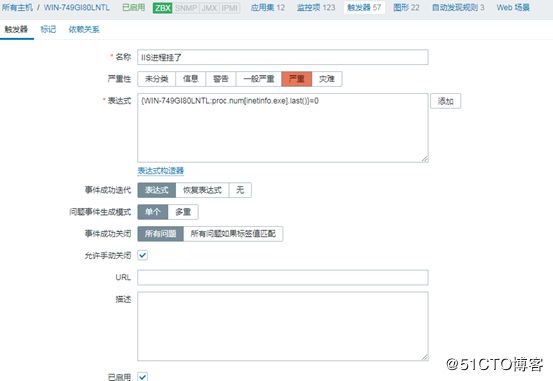Set severity to 警告
The height and width of the screenshot is (381, 553).
[221, 79]
